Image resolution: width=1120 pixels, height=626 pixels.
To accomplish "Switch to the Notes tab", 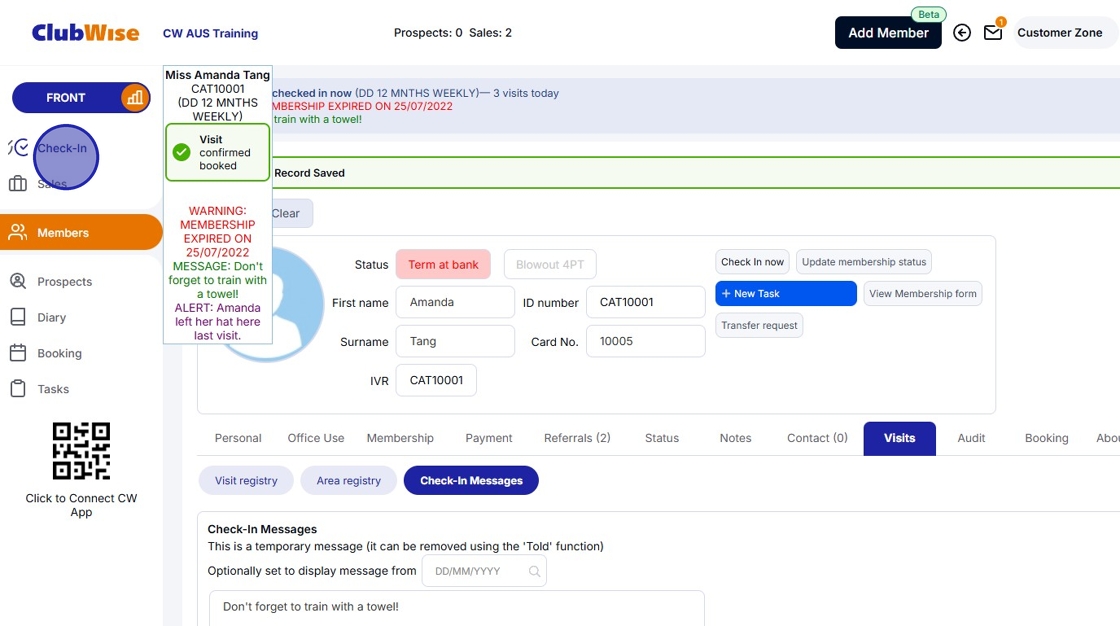I will tap(735, 438).
